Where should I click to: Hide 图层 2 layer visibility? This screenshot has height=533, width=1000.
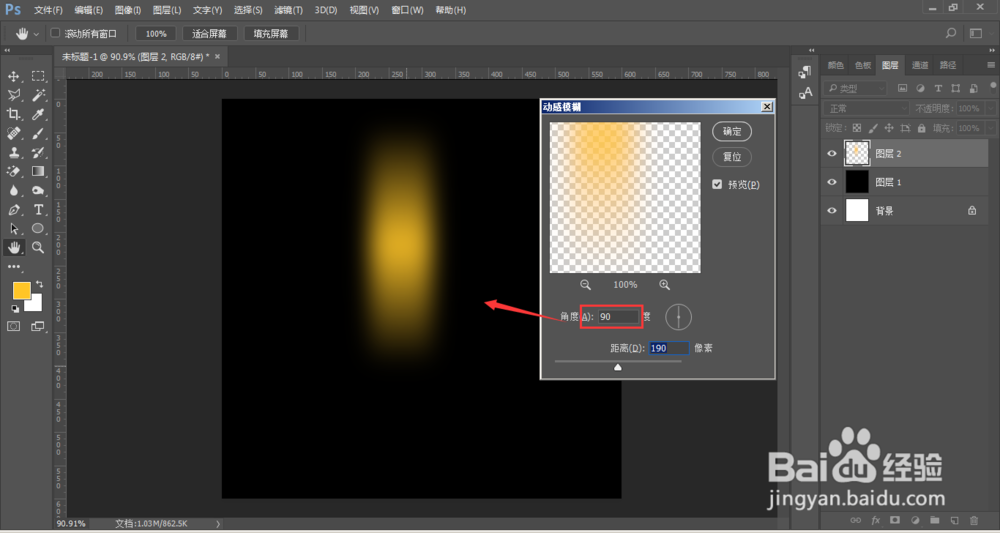832,154
